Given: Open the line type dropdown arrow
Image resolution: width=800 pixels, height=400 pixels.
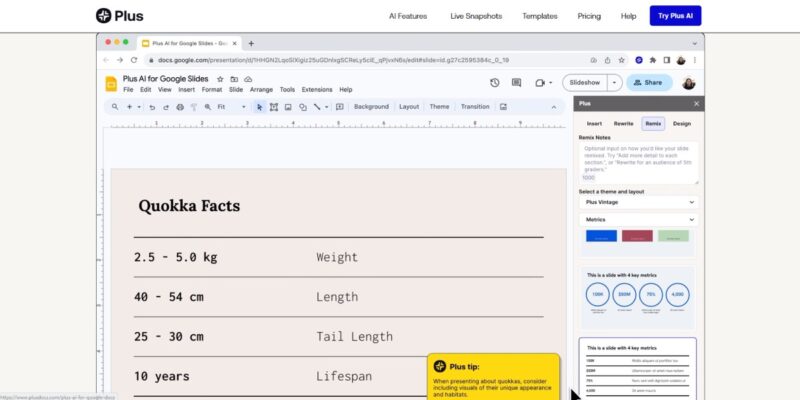Looking at the screenshot, I should tap(327, 107).
